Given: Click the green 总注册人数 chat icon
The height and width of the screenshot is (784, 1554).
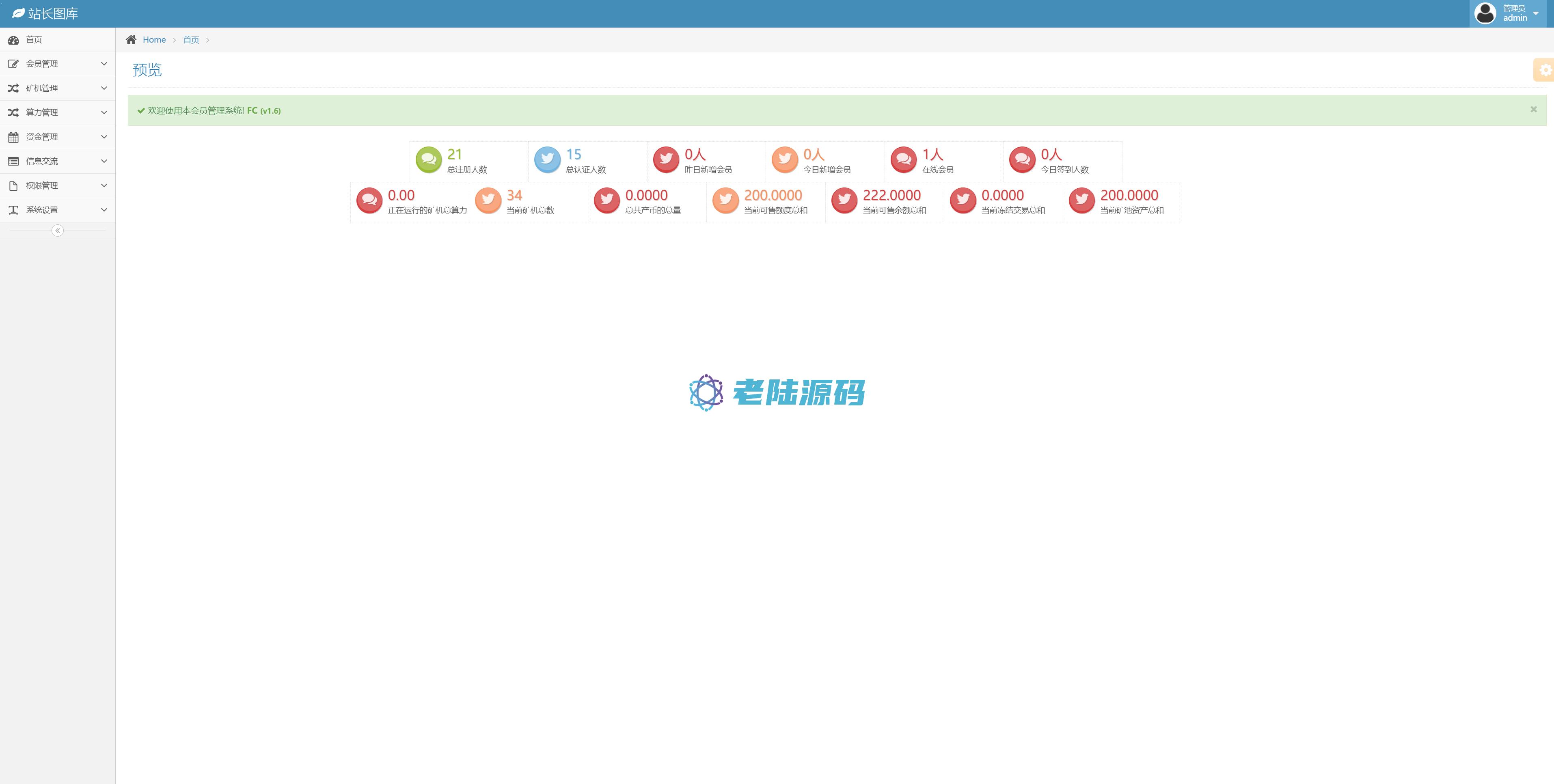Looking at the screenshot, I should pos(428,160).
